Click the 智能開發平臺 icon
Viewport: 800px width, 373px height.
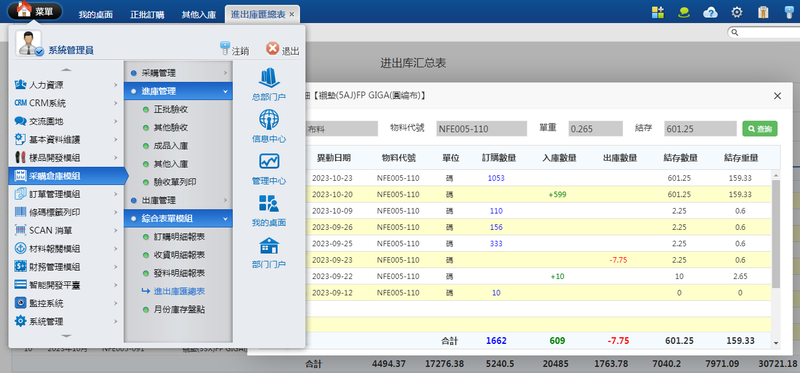click(20, 285)
